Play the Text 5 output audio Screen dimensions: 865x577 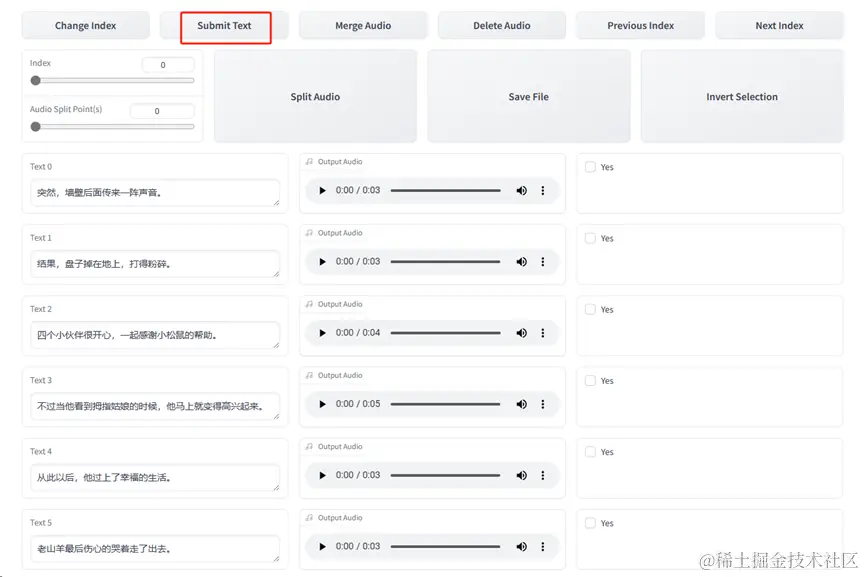pos(322,547)
